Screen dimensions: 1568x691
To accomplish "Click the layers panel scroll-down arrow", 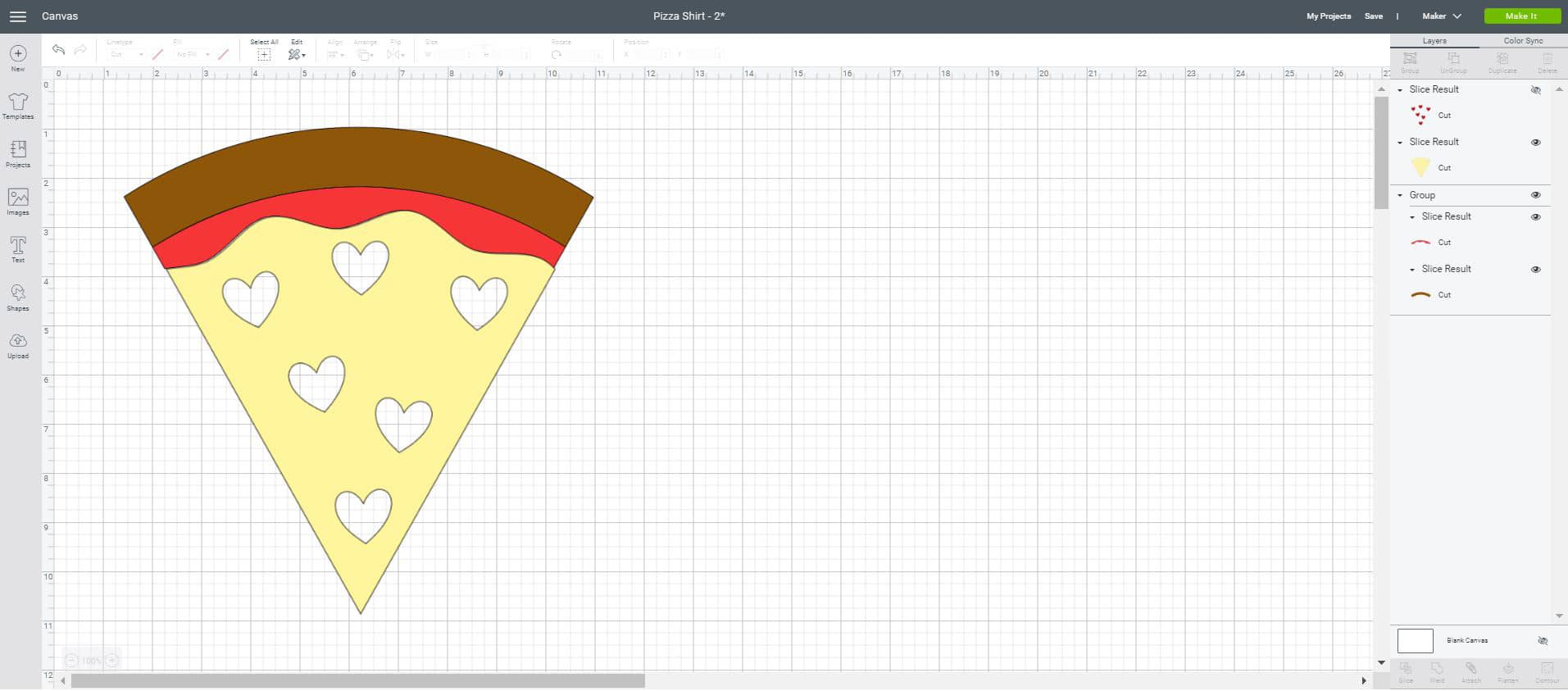I will [x=1559, y=616].
